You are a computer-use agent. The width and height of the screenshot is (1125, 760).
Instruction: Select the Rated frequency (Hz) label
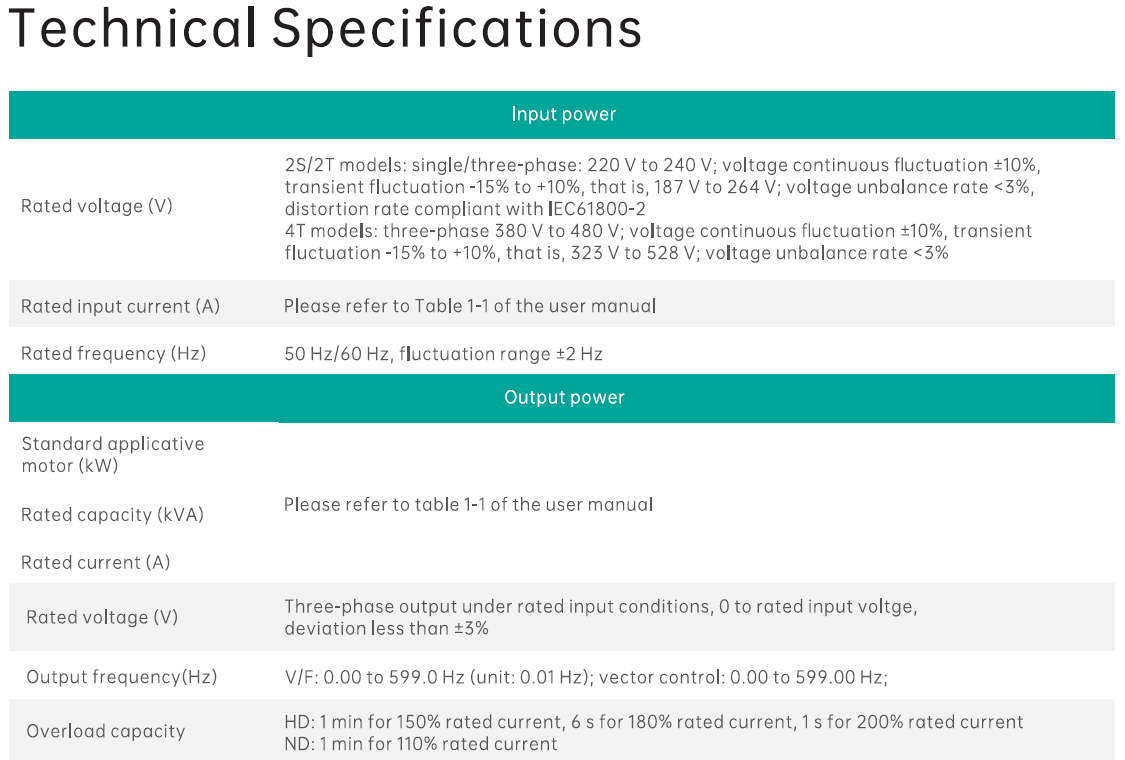pyautogui.click(x=113, y=353)
